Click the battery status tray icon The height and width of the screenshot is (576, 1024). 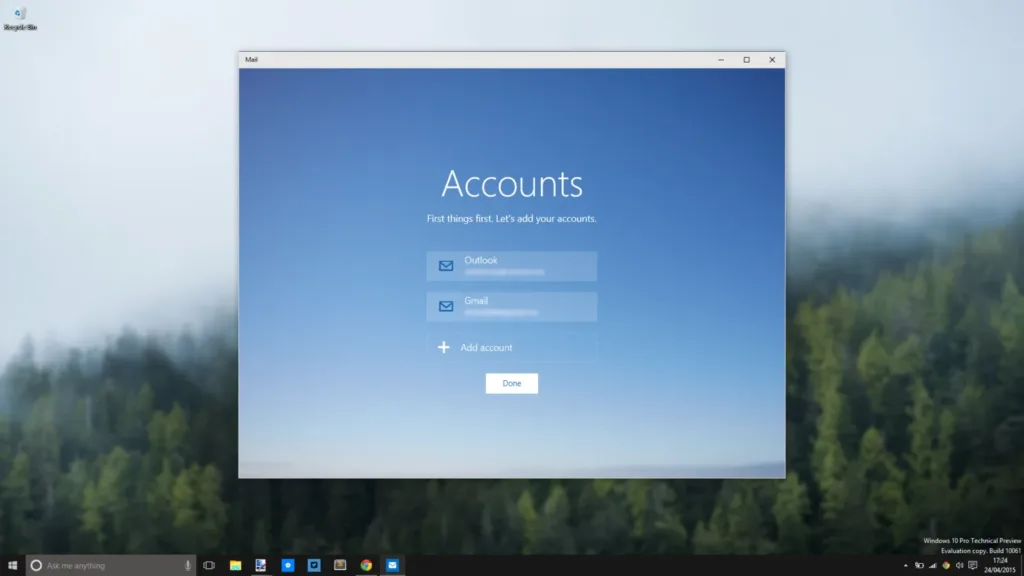tap(919, 566)
